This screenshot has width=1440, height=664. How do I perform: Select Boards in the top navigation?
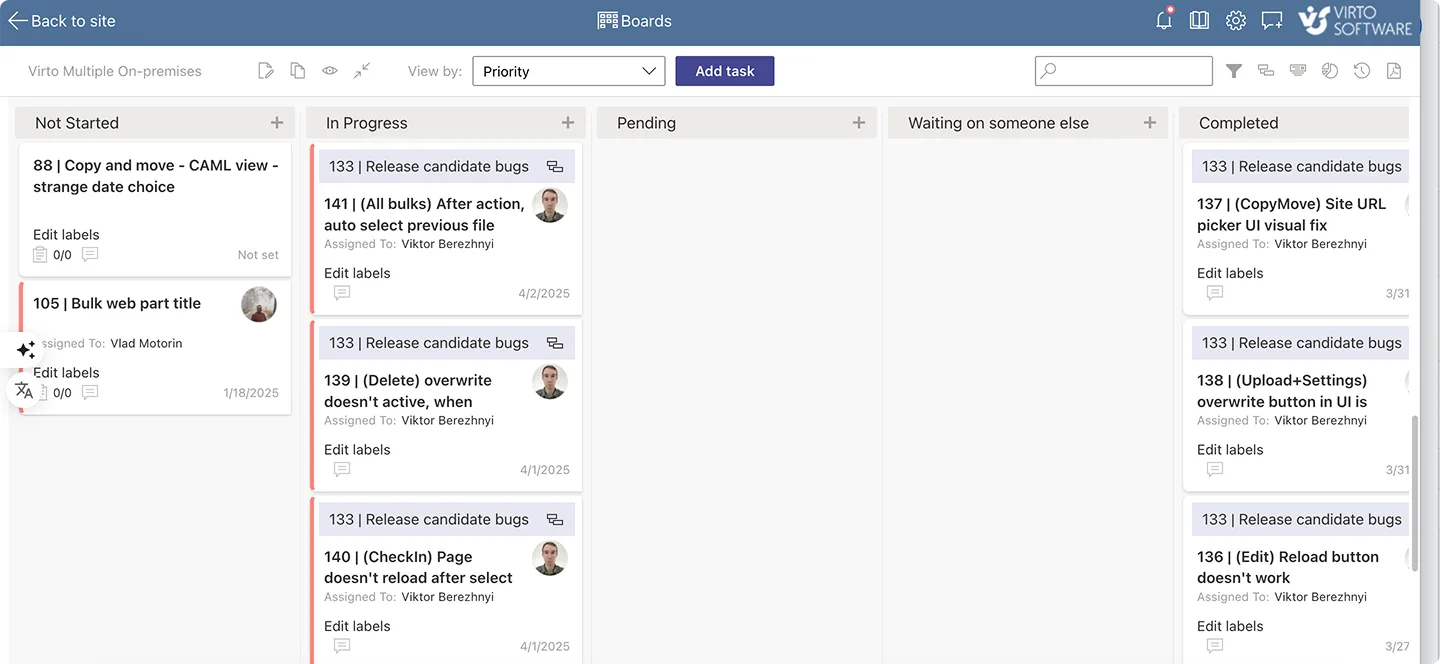(x=634, y=19)
